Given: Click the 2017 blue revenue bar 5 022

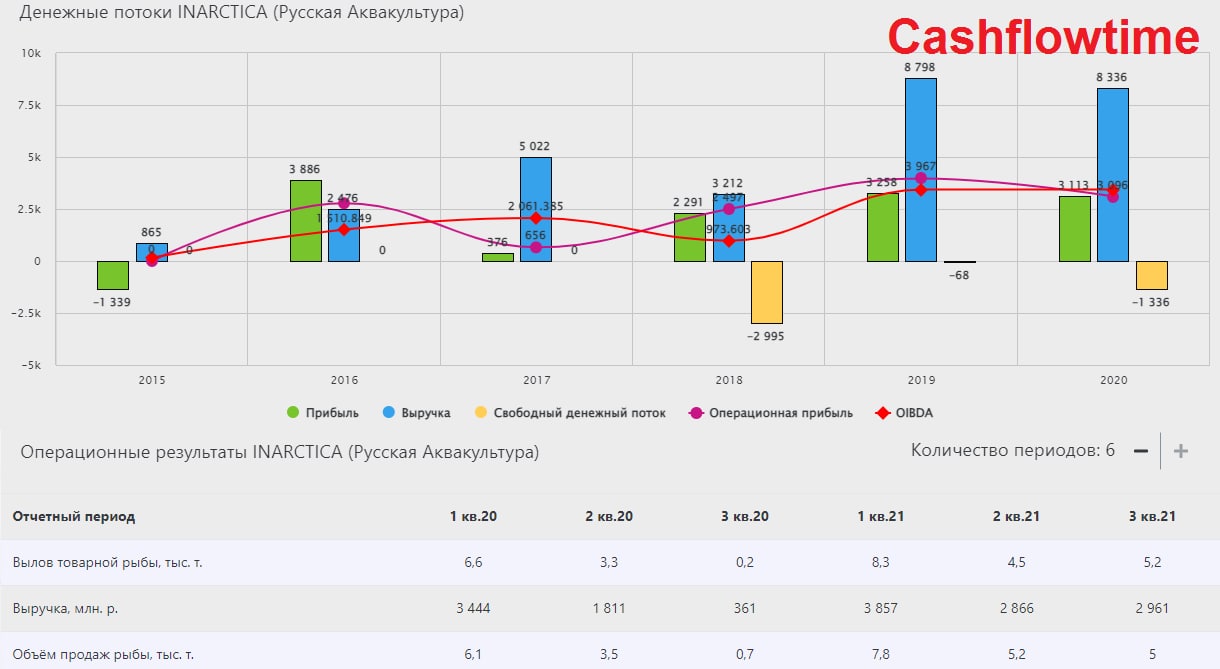Looking at the screenshot, I should (536, 209).
